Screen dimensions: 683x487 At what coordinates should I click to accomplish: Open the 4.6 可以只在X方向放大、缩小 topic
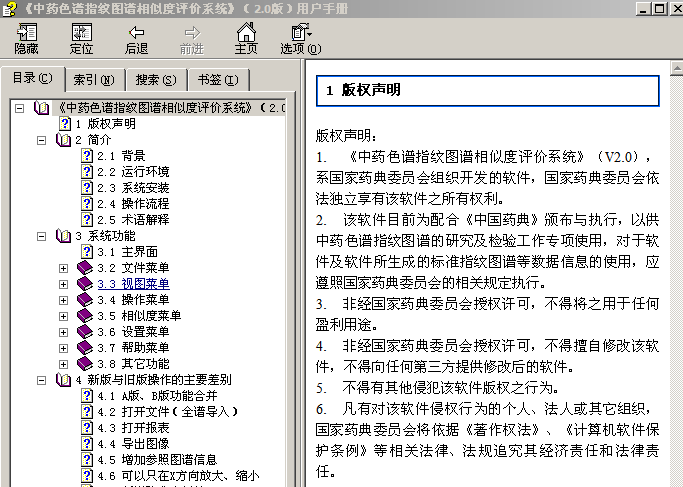[x=178, y=476]
